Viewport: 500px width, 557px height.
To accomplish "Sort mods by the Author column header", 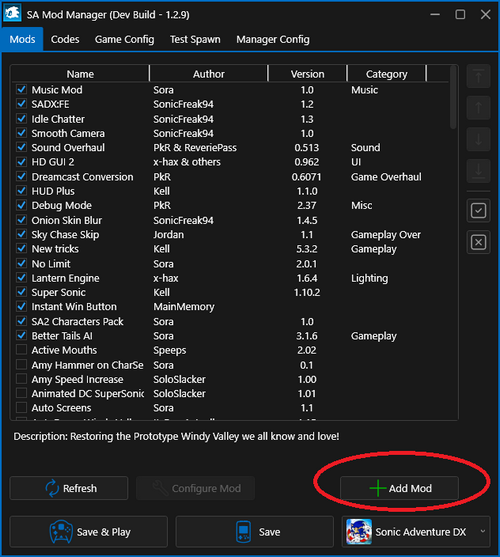I will click(209, 74).
